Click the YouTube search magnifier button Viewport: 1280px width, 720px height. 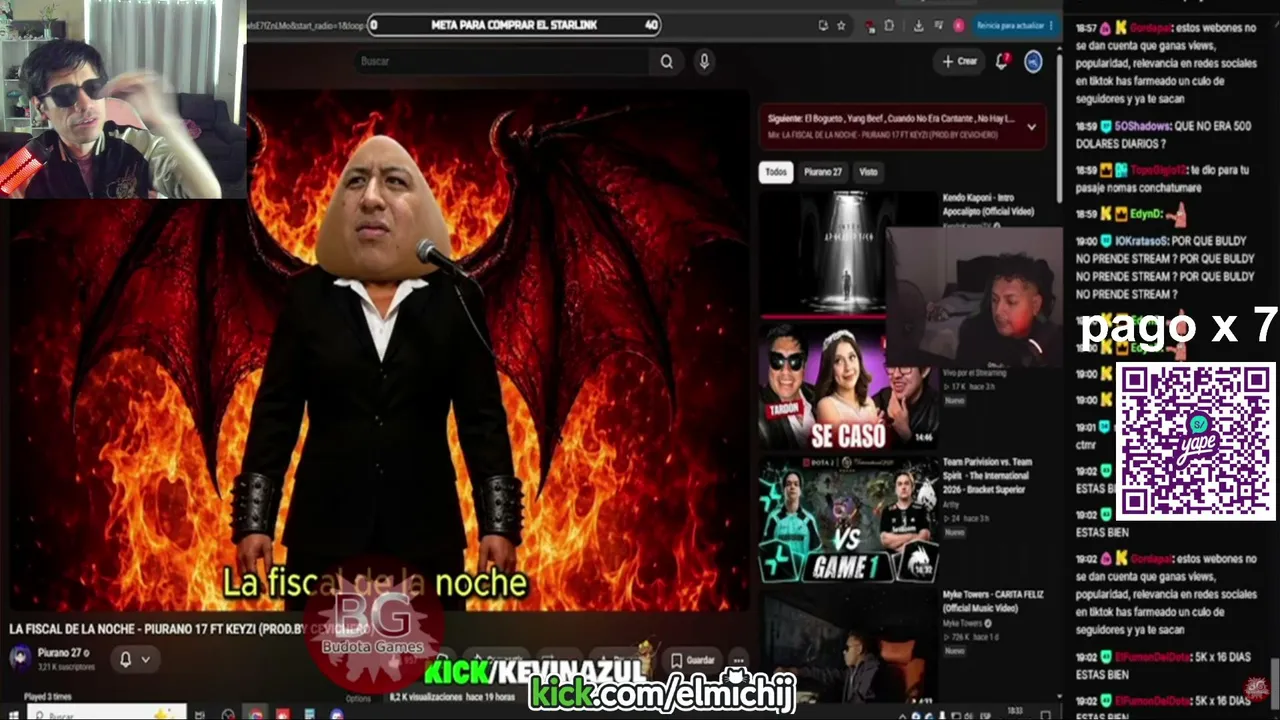tap(666, 62)
